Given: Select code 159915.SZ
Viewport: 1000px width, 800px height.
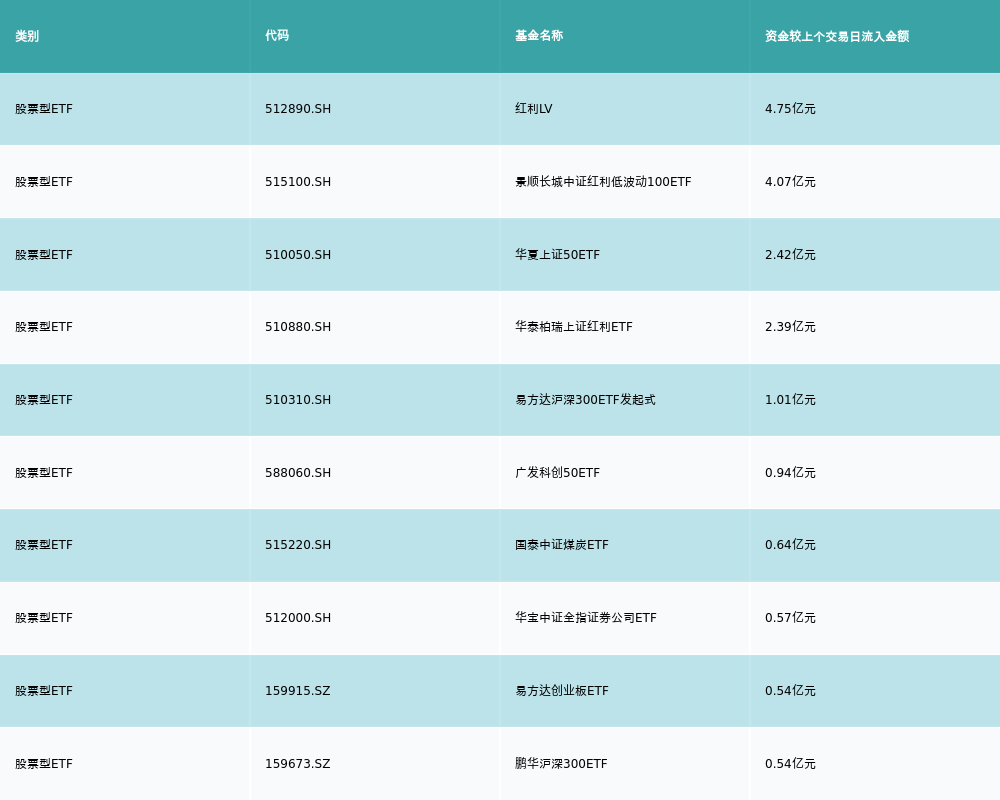Looking at the screenshot, I should pyautogui.click(x=298, y=691).
